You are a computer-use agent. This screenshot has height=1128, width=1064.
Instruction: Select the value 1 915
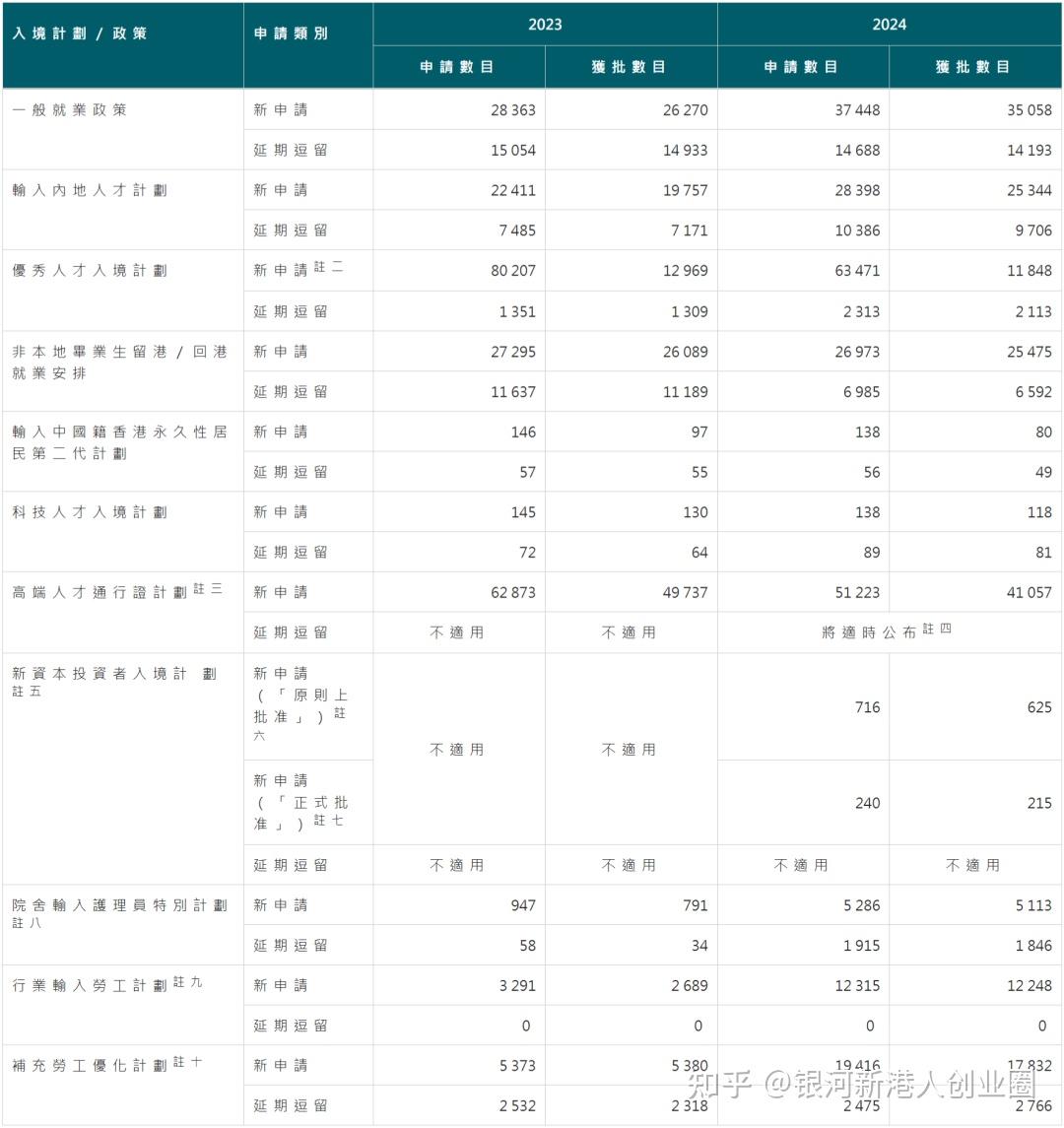point(861,946)
